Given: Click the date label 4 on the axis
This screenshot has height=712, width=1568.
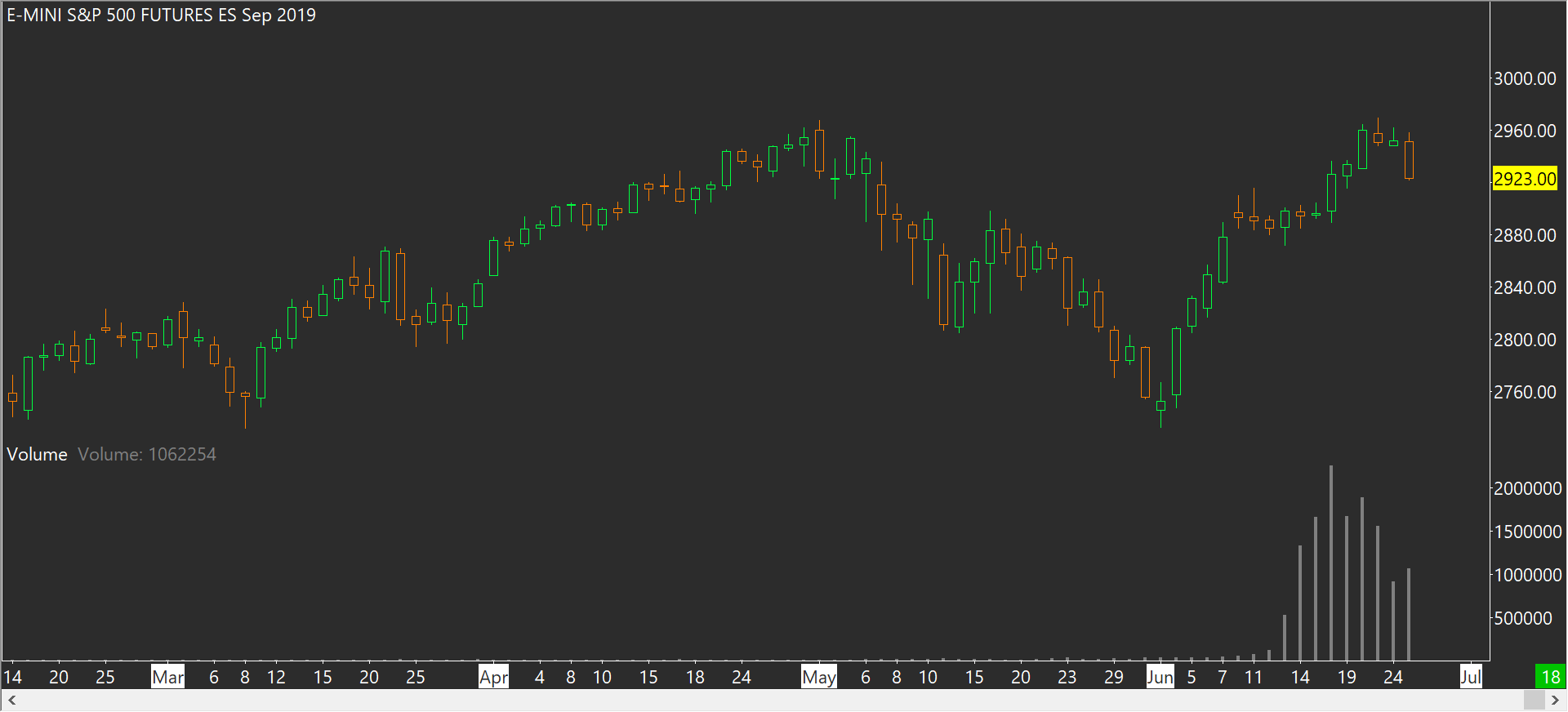Looking at the screenshot, I should coord(540,677).
